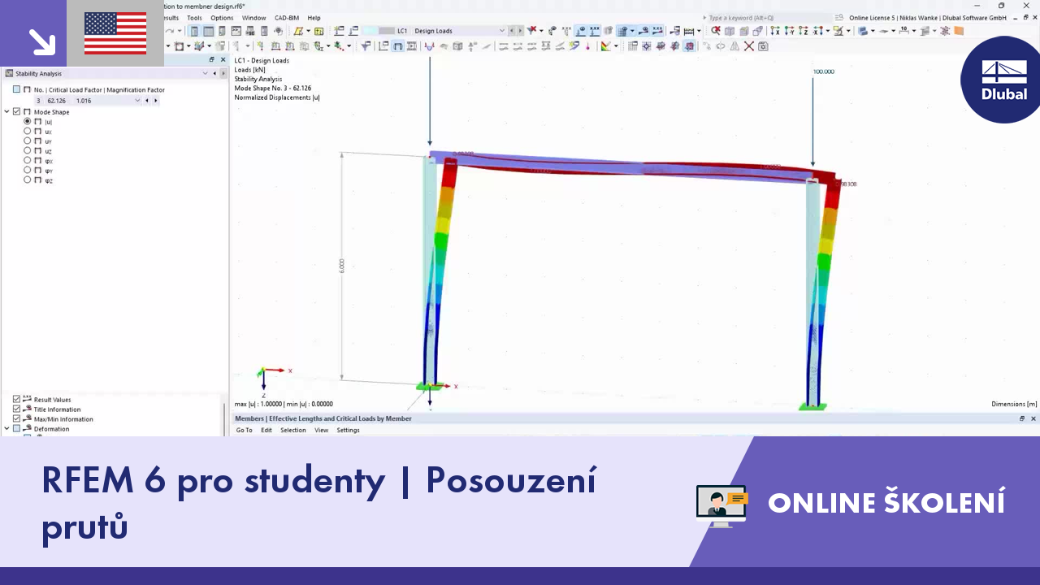Click the grid settings icon after gradient icon
1040x585 pixels.
tap(632, 46)
